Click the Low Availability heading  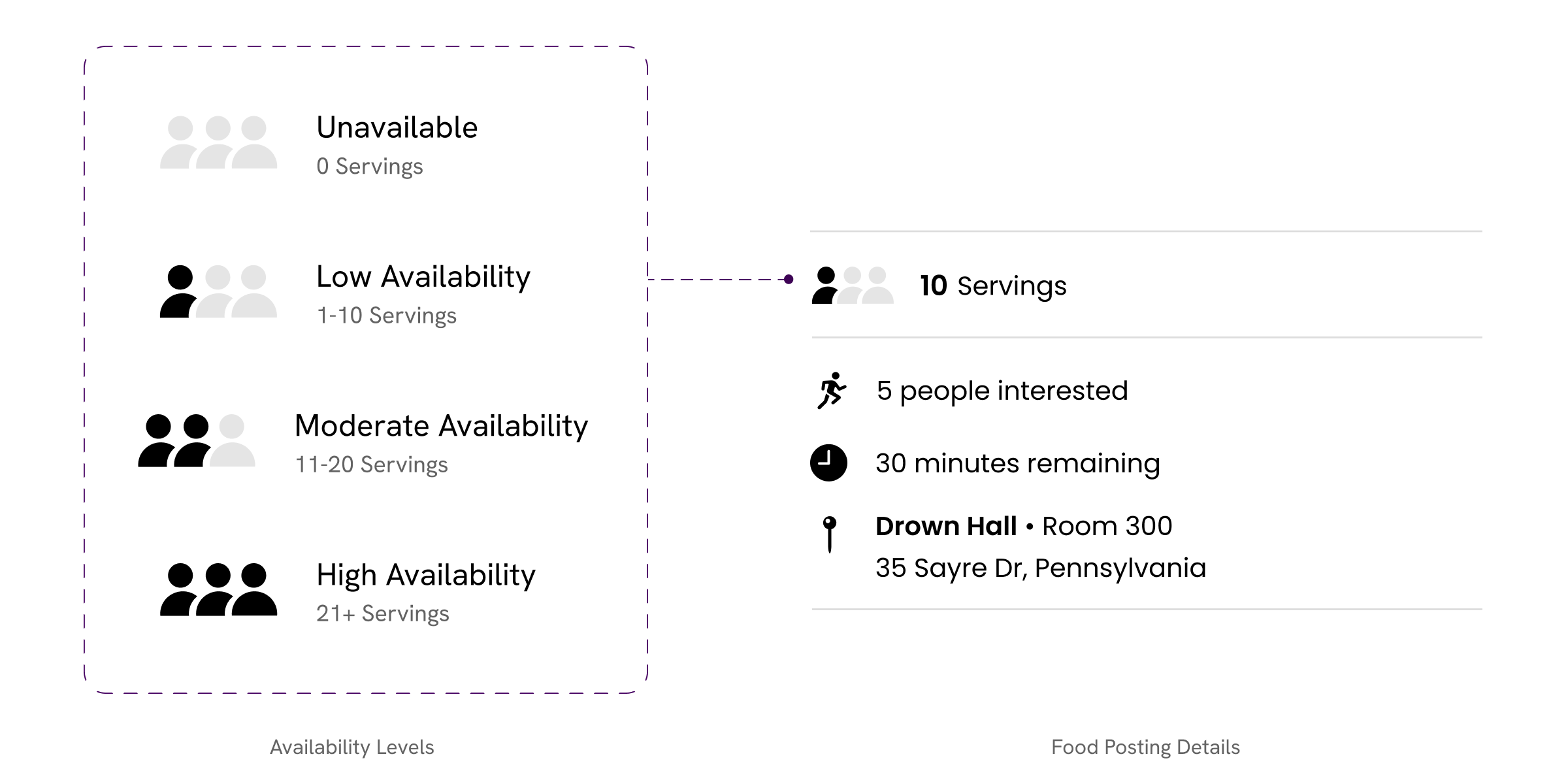coord(423,277)
